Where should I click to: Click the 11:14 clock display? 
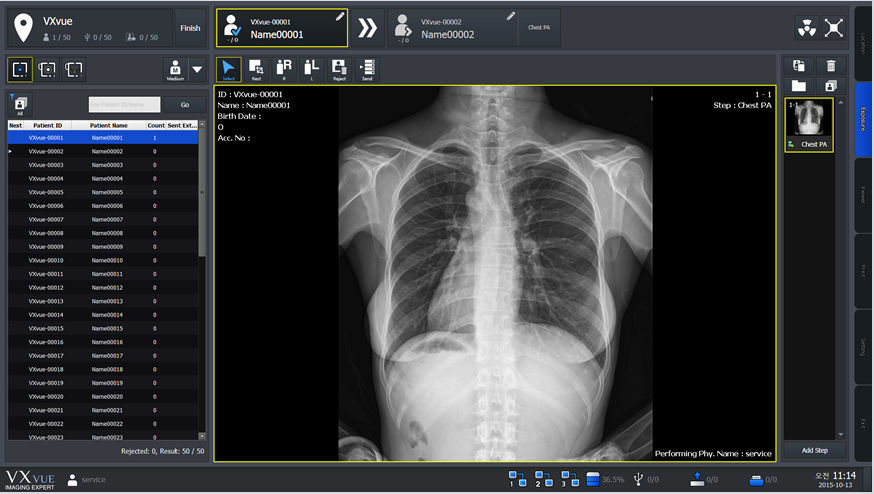click(x=844, y=476)
